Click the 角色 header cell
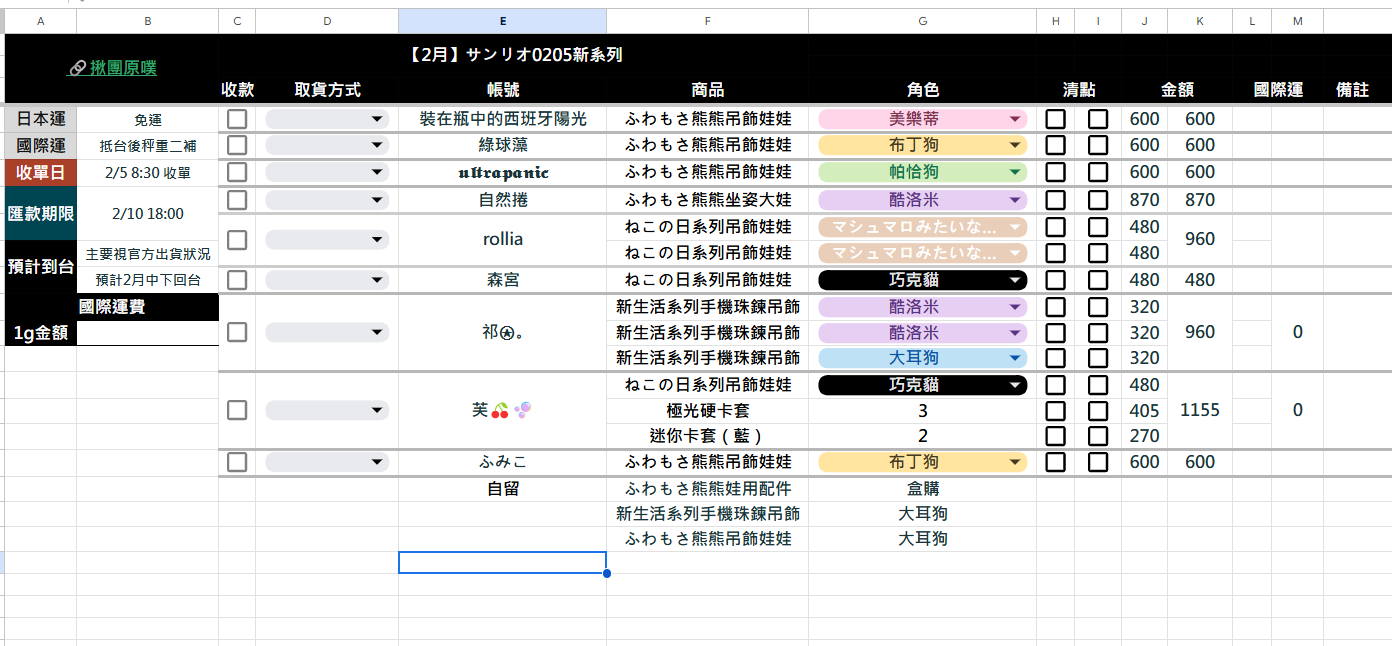Viewport: 1392px width, 646px height. (x=922, y=89)
